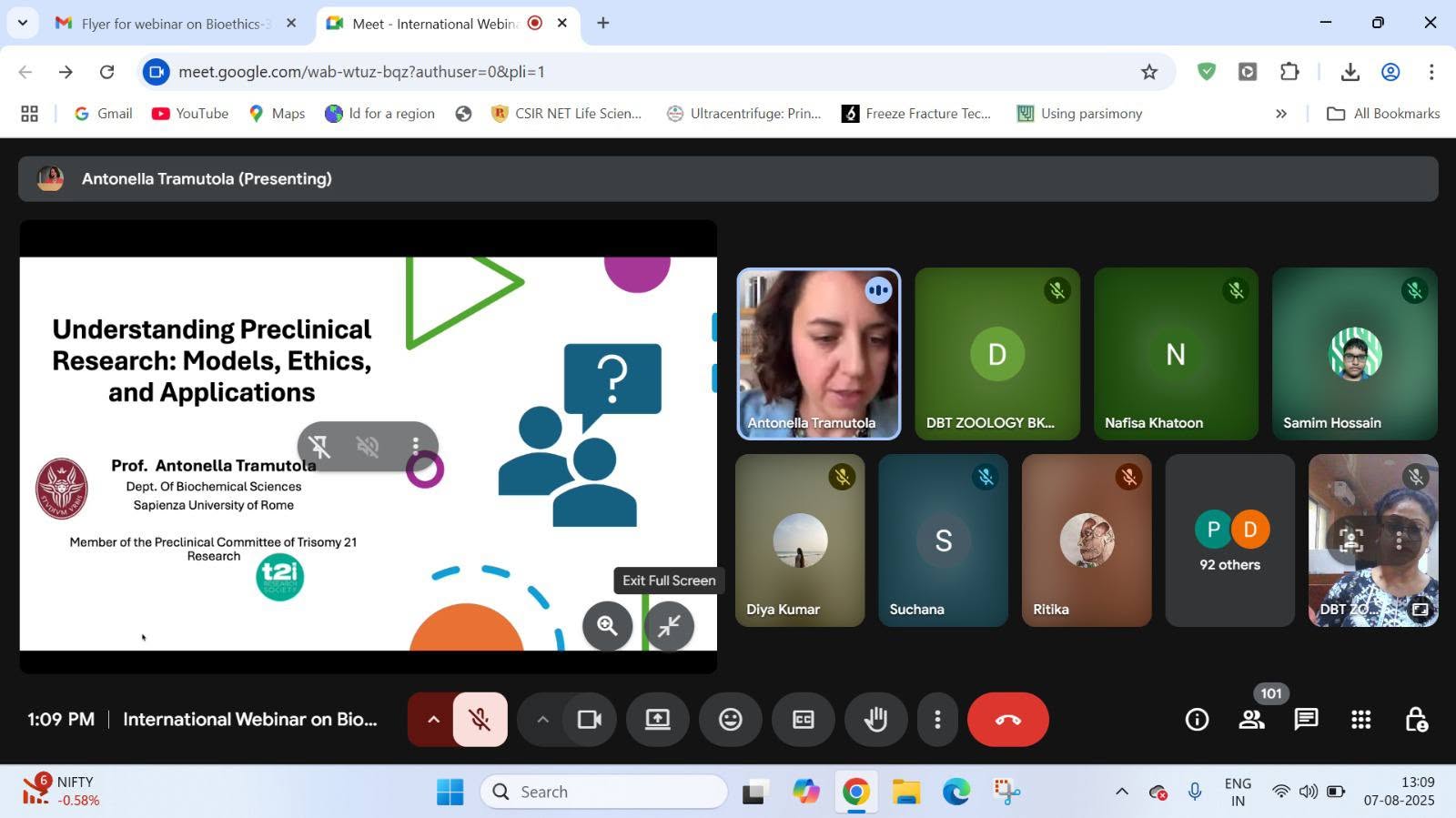Start presenting your screen
Viewport: 1456px width, 818px height.
click(657, 720)
